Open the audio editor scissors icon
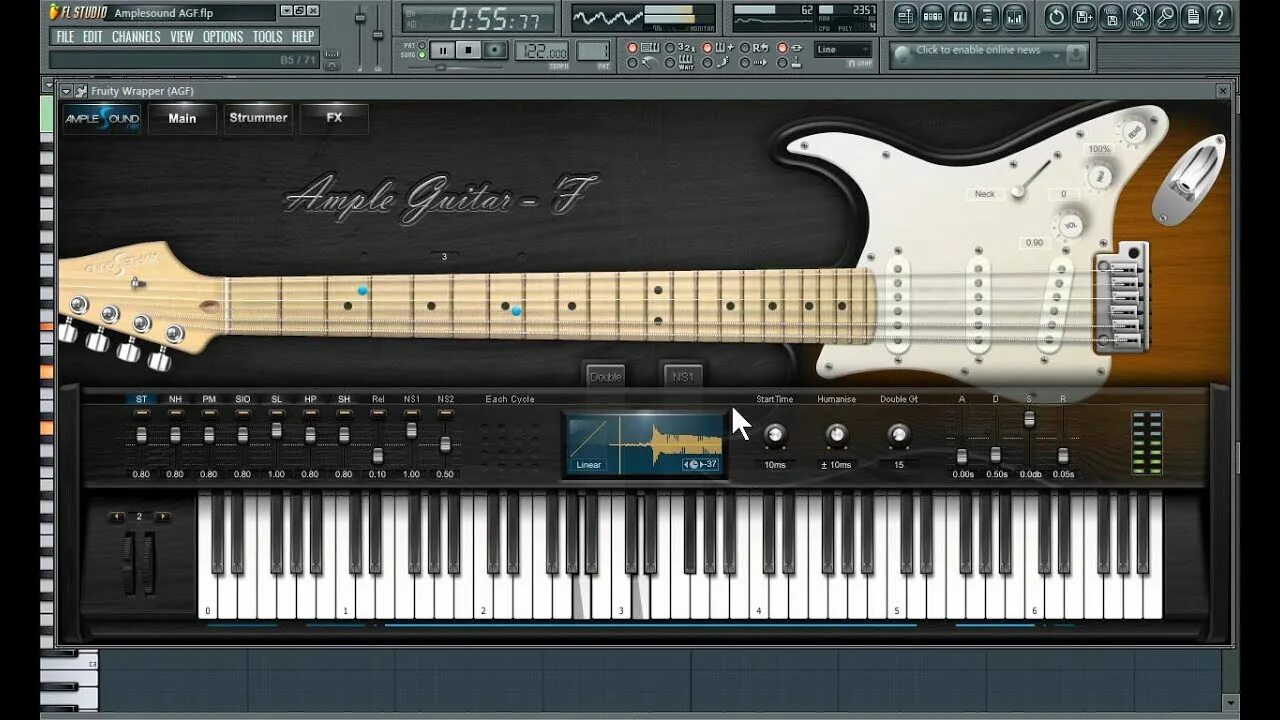The image size is (1280, 720). pos(1138,16)
